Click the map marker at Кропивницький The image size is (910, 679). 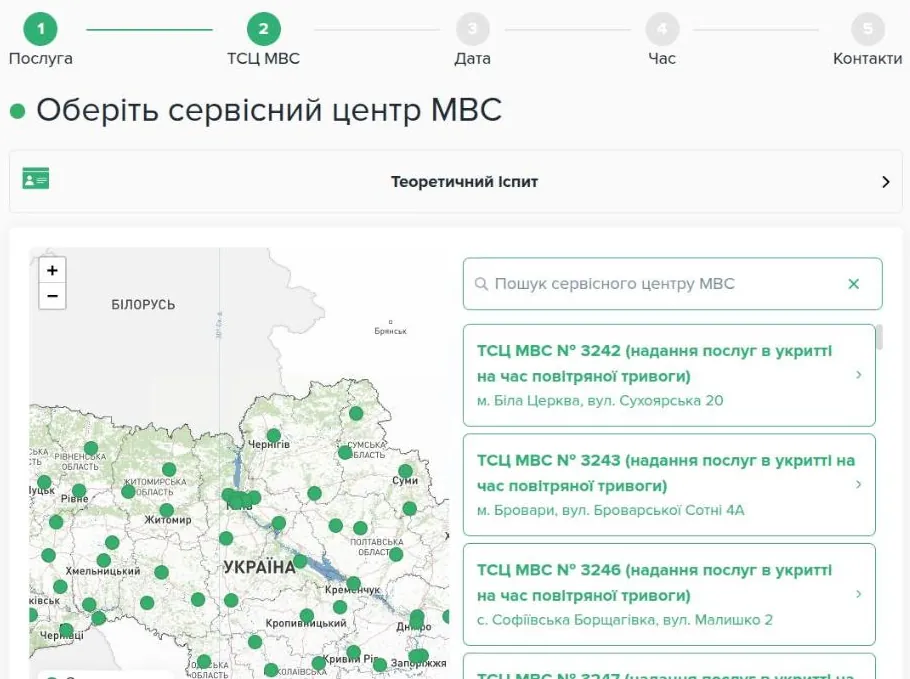pyautogui.click(x=307, y=616)
